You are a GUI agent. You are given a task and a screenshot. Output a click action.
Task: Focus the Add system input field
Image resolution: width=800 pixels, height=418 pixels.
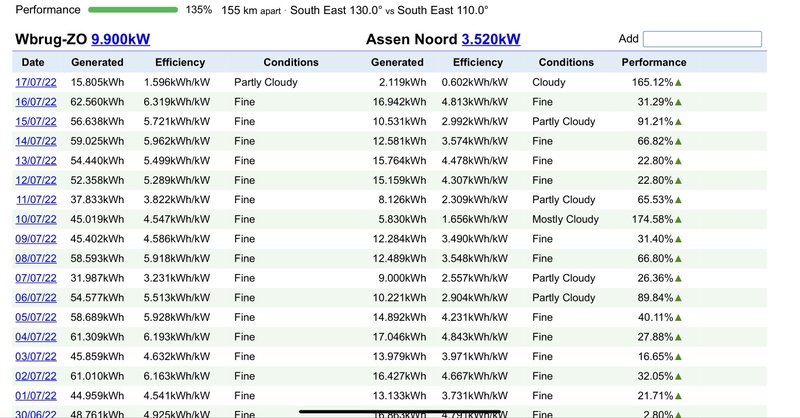click(x=703, y=39)
